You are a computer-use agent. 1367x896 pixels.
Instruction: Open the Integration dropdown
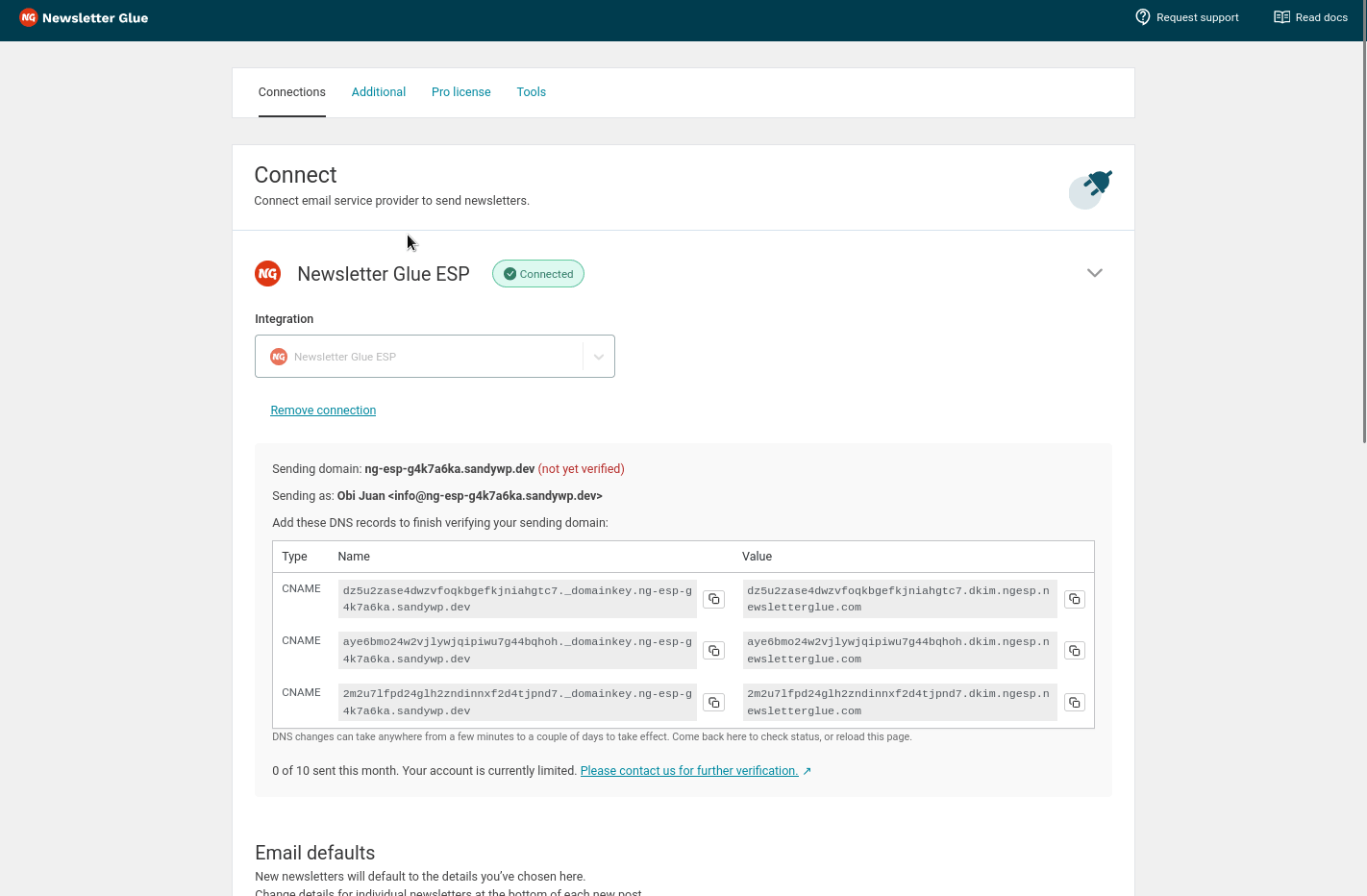[x=435, y=357]
